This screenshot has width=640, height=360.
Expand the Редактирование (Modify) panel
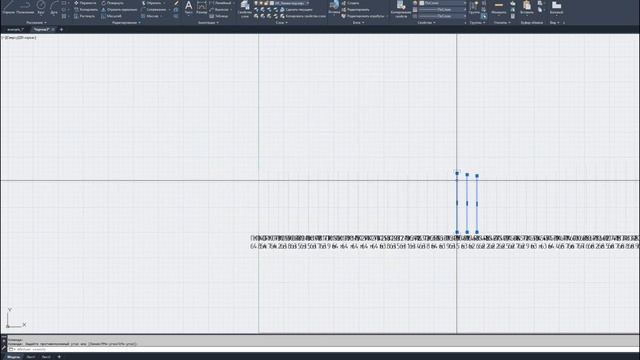pos(127,22)
